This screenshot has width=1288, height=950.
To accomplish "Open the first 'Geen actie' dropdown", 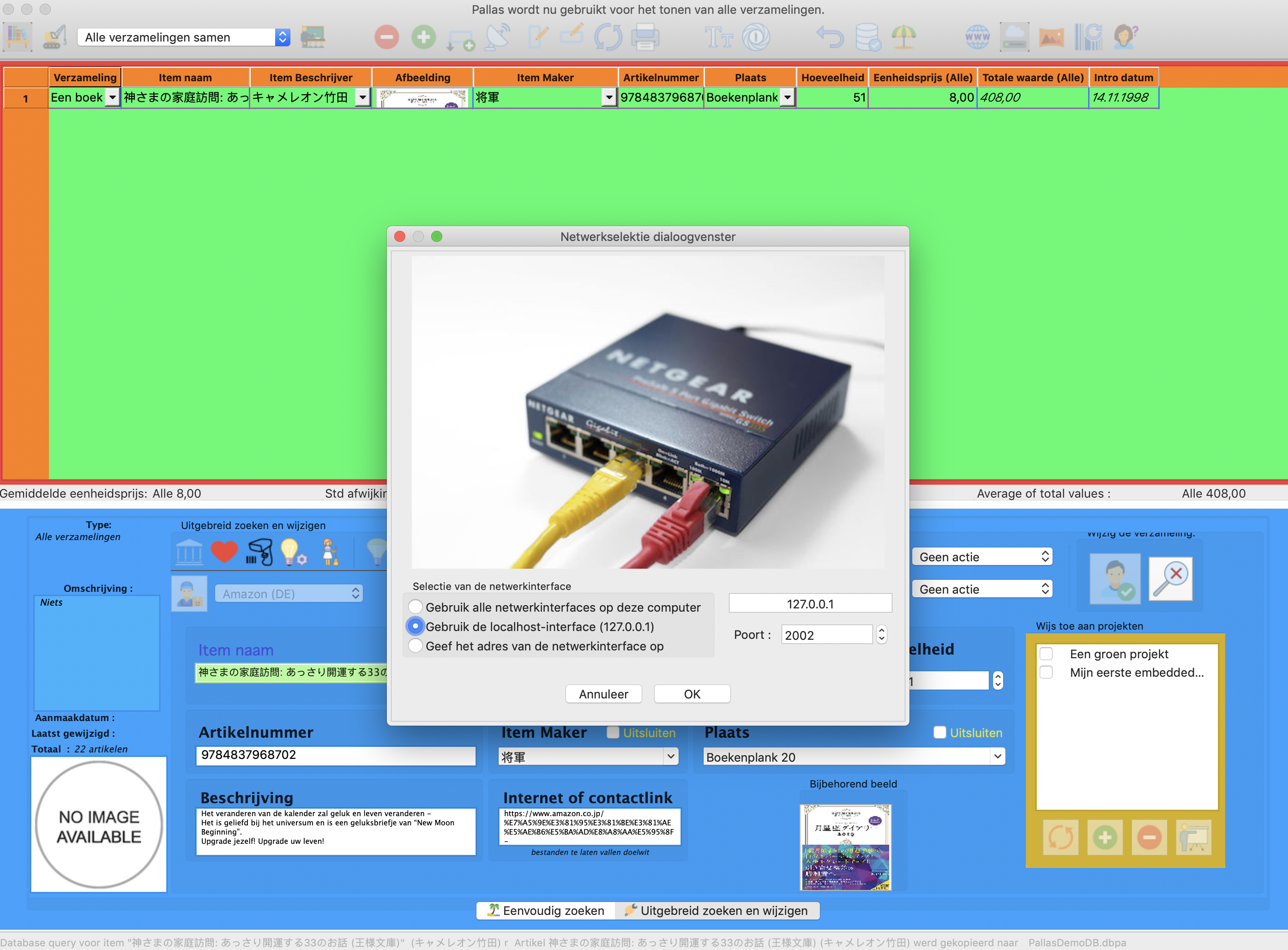I will [982, 557].
